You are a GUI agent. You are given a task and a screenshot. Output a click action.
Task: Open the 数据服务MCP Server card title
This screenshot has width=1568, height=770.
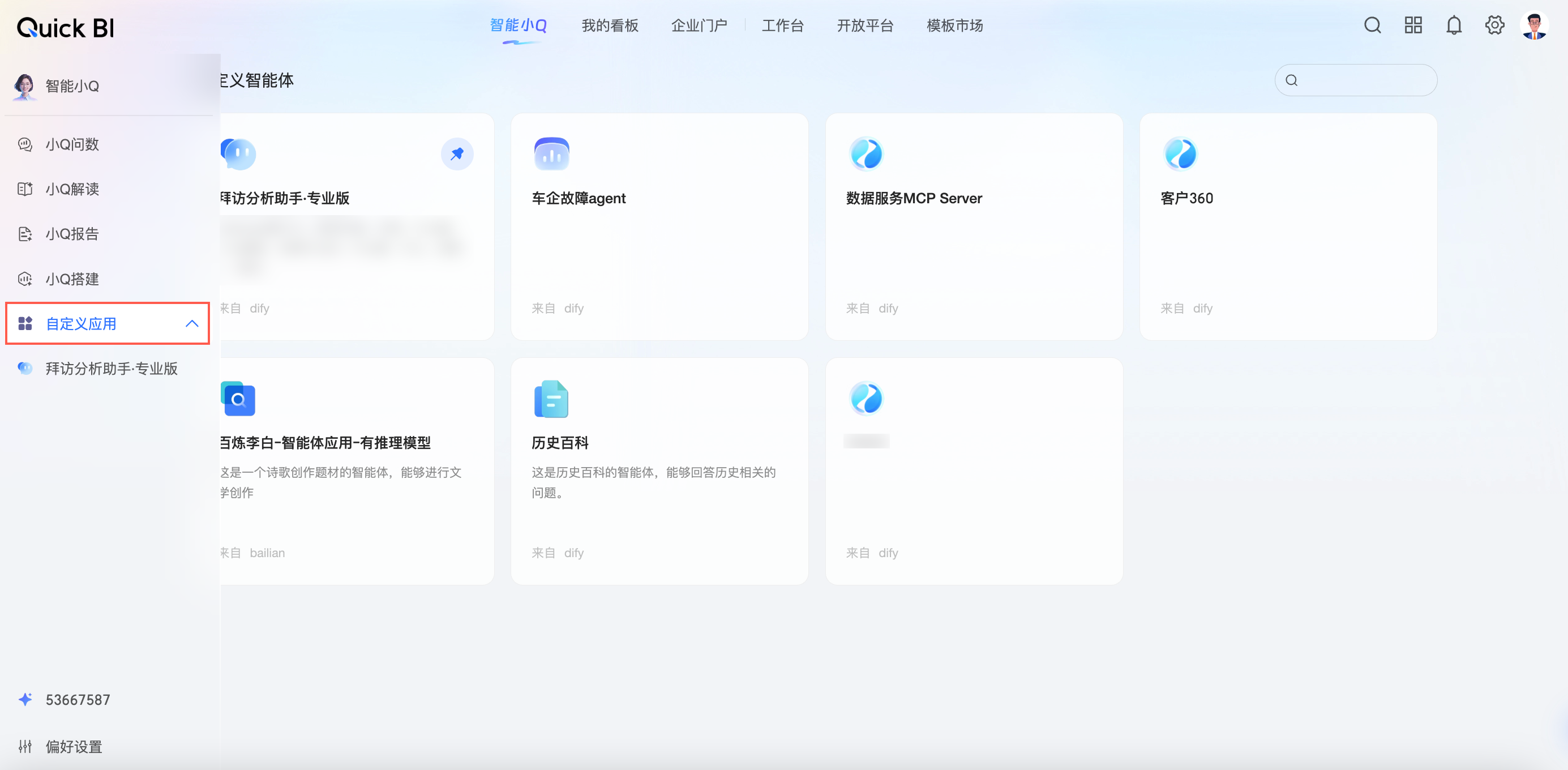tap(914, 198)
